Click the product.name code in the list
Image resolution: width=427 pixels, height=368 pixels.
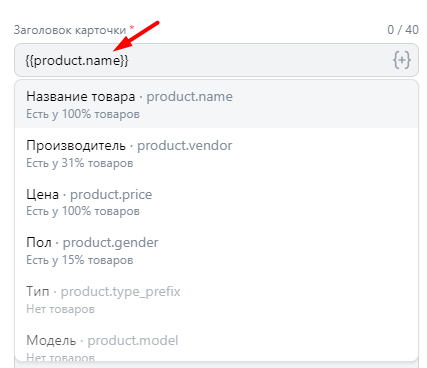[190, 97]
